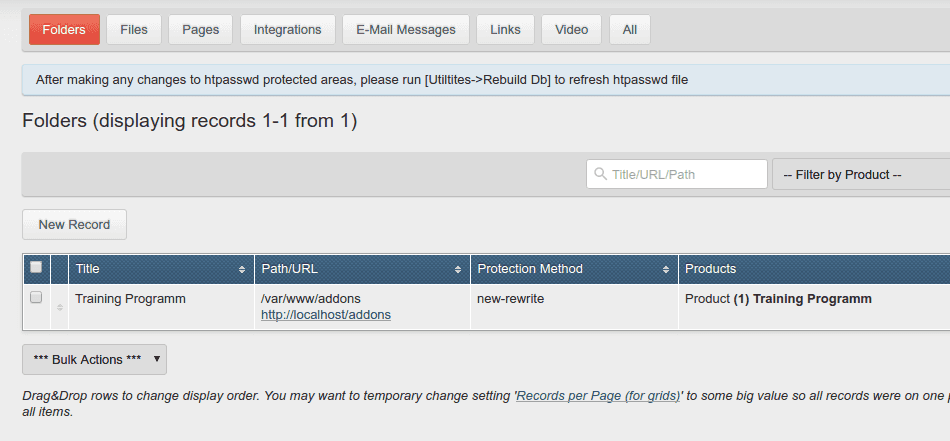Show the All tab

coord(630,30)
